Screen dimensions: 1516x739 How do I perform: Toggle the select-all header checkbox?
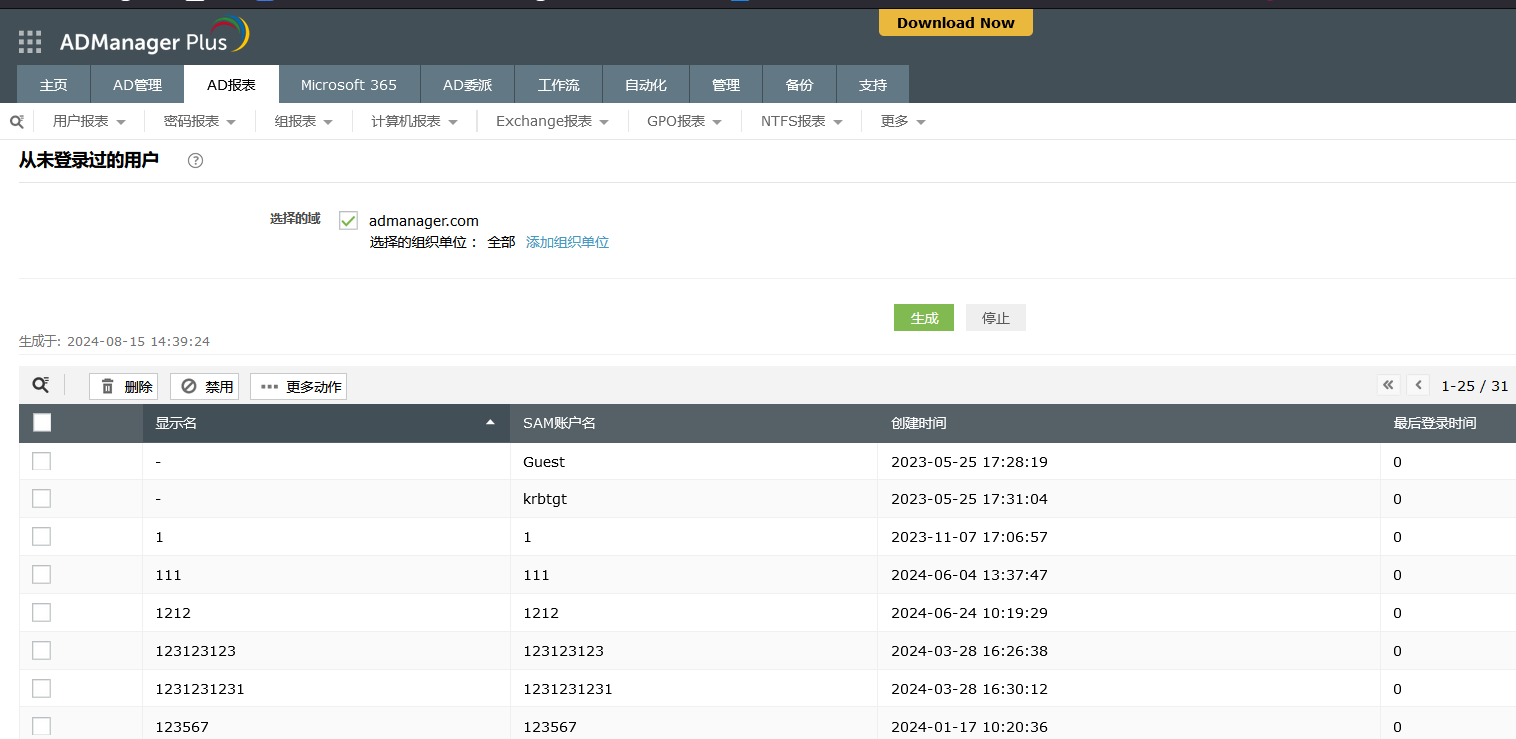tap(42, 423)
